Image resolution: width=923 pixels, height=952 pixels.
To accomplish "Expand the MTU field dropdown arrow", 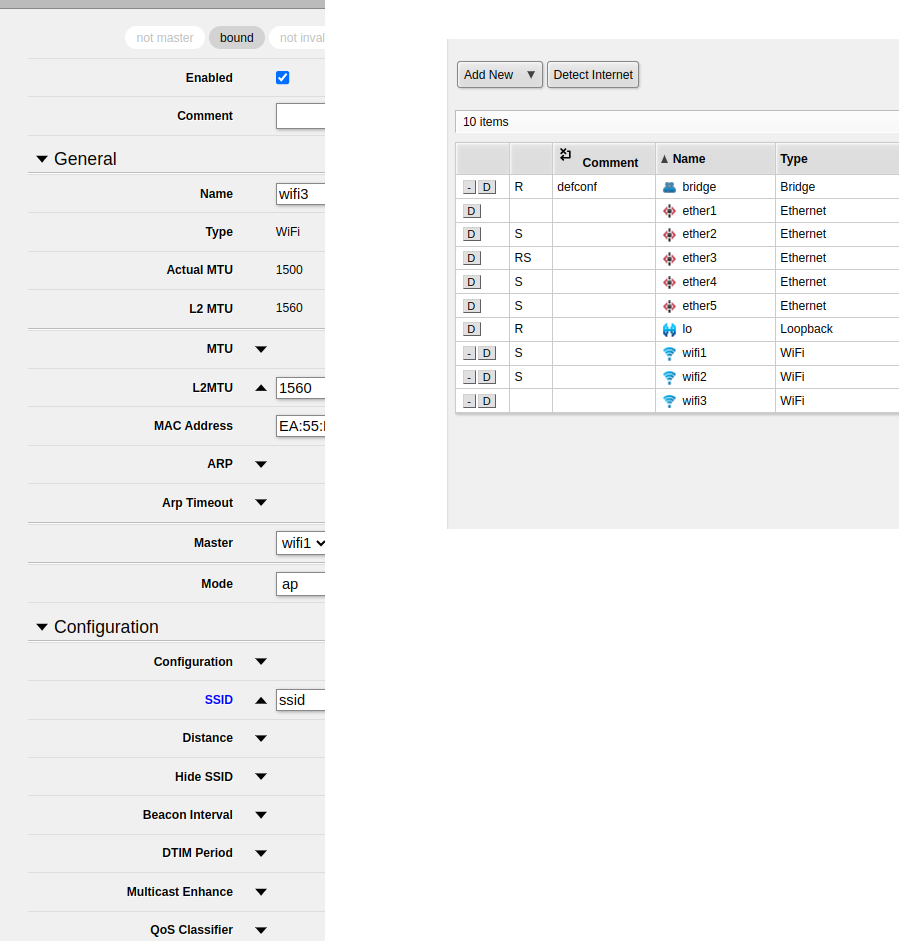I will click(x=260, y=349).
